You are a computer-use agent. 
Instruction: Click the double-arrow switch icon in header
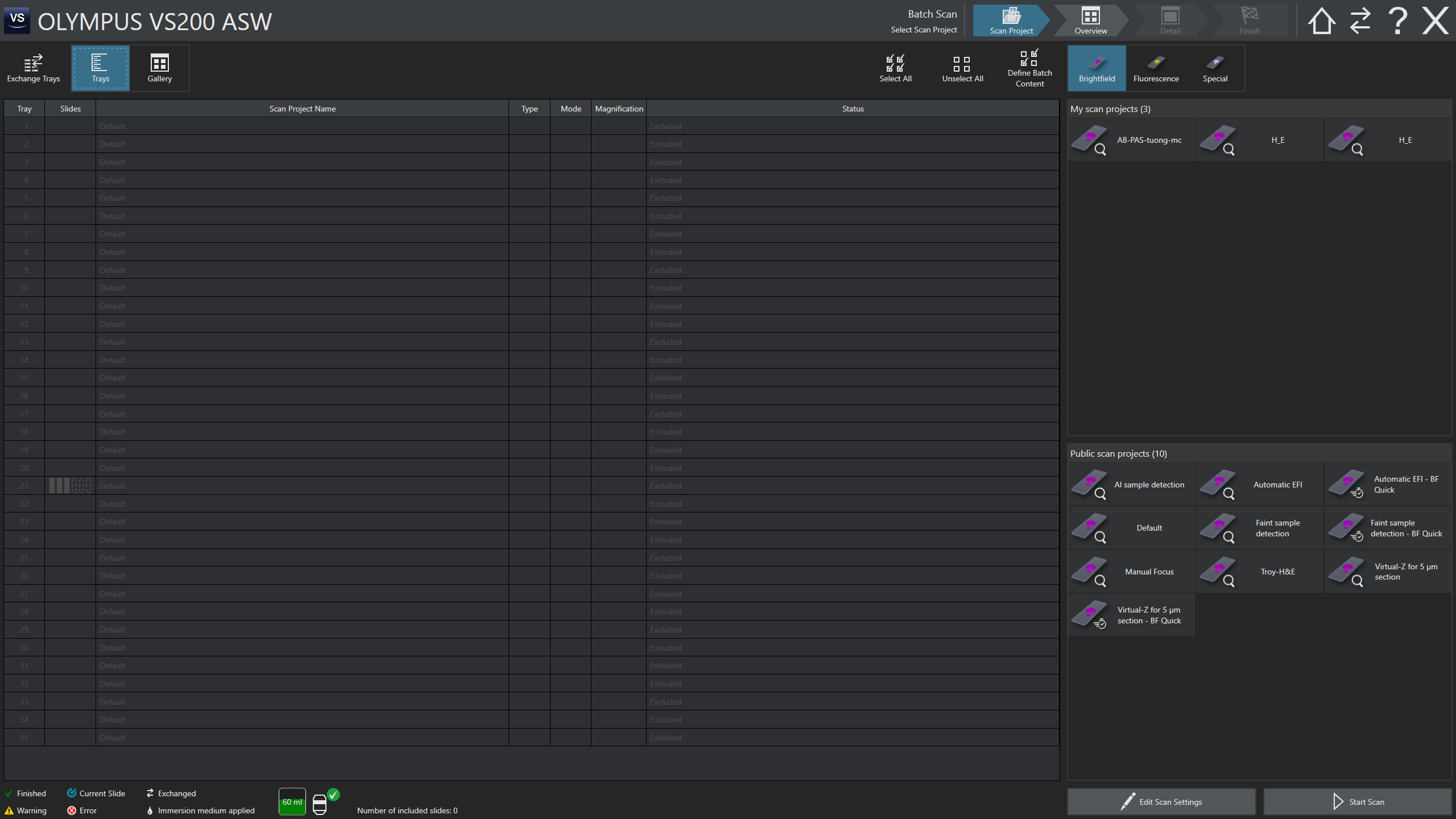pyautogui.click(x=1360, y=21)
